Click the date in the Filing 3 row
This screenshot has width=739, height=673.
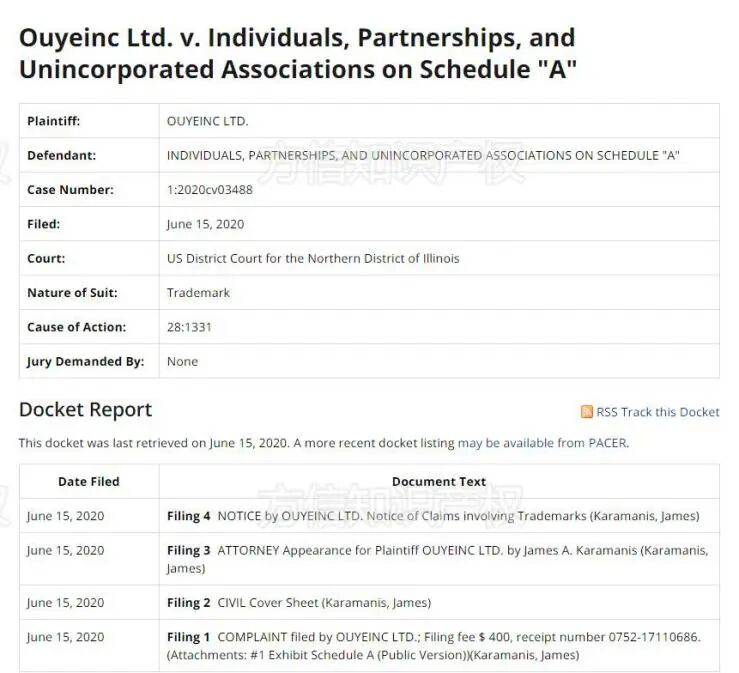coord(66,550)
